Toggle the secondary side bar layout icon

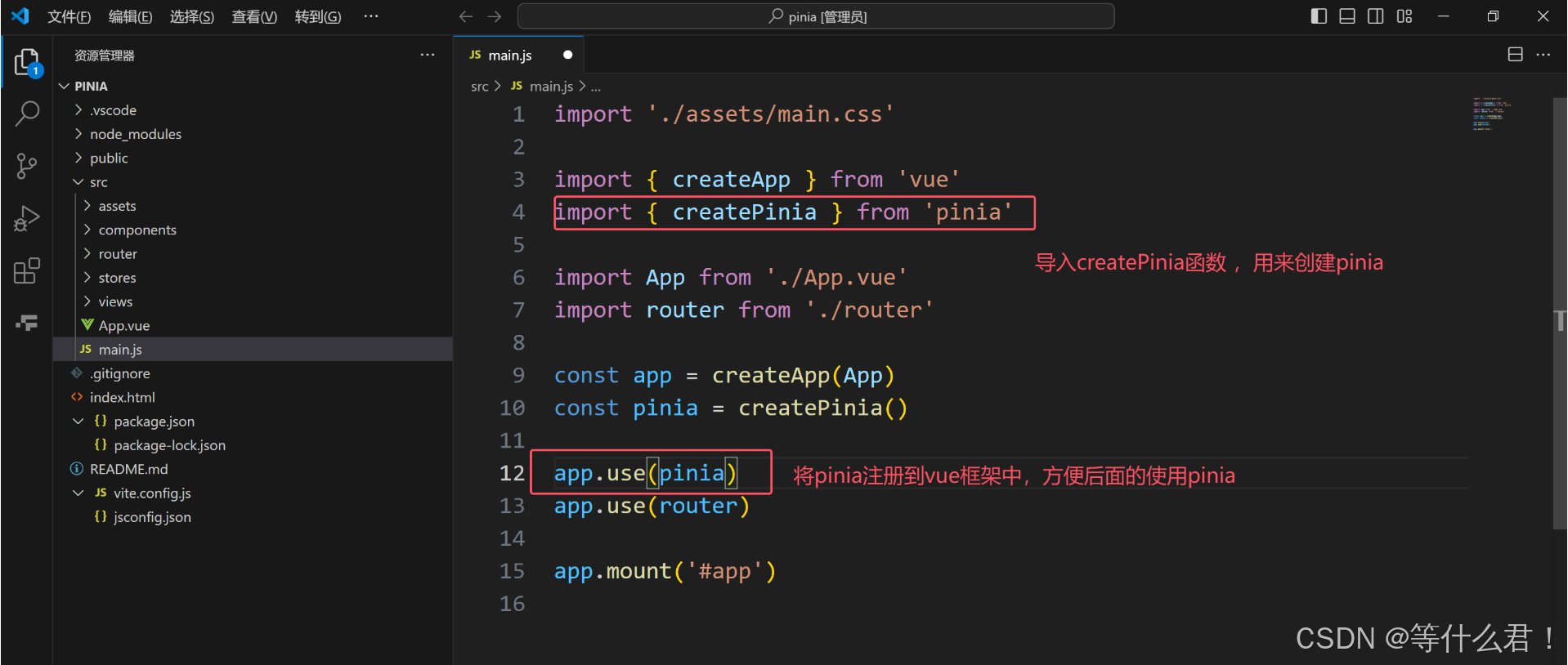[1376, 16]
